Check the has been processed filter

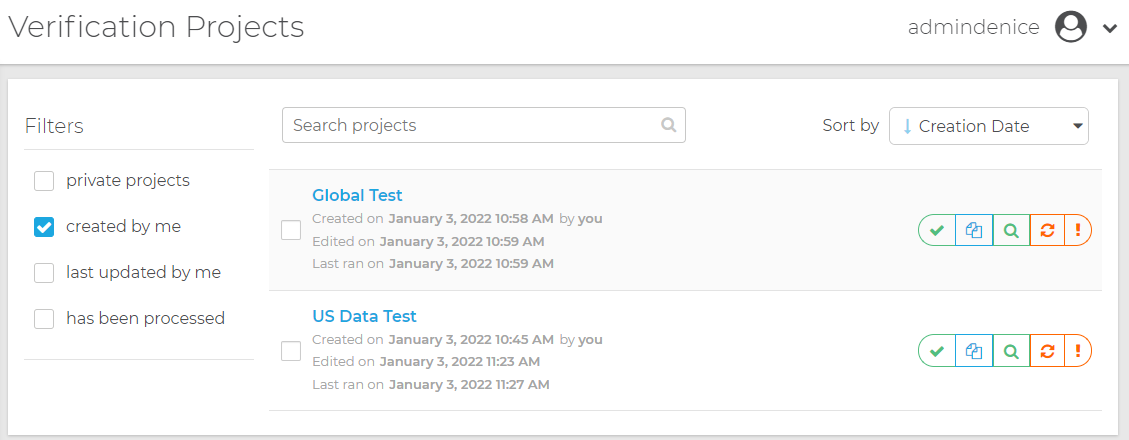click(x=44, y=319)
